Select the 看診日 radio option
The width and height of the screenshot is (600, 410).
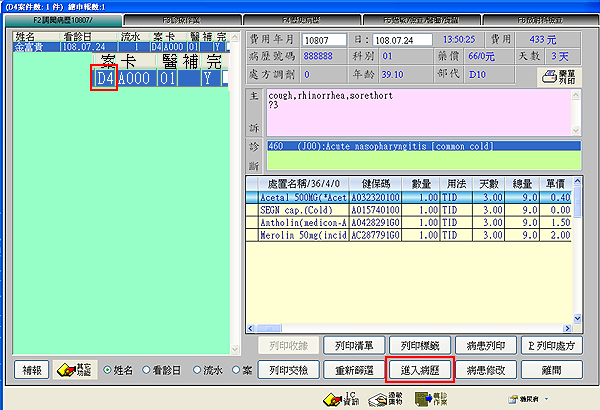point(151,370)
